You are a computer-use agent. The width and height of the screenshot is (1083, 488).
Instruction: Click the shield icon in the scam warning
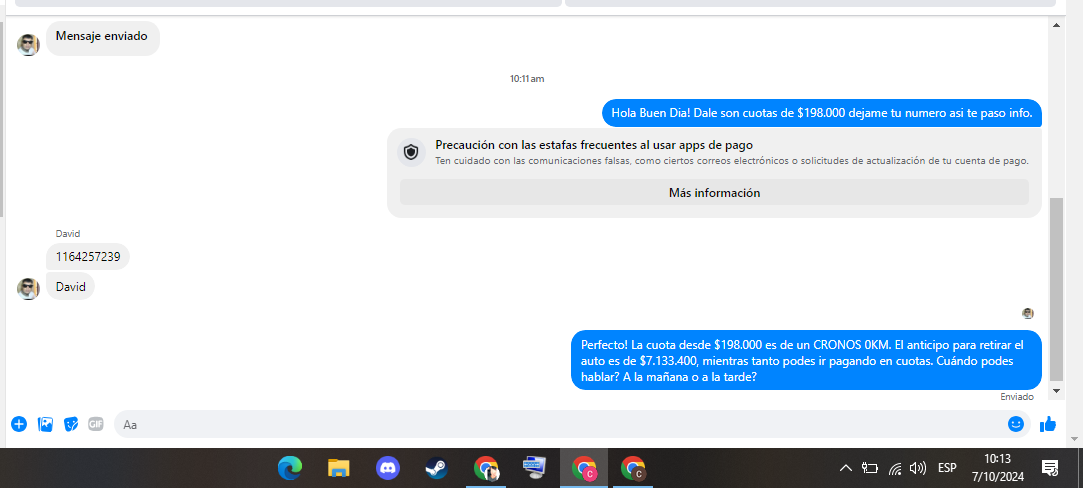click(410, 153)
